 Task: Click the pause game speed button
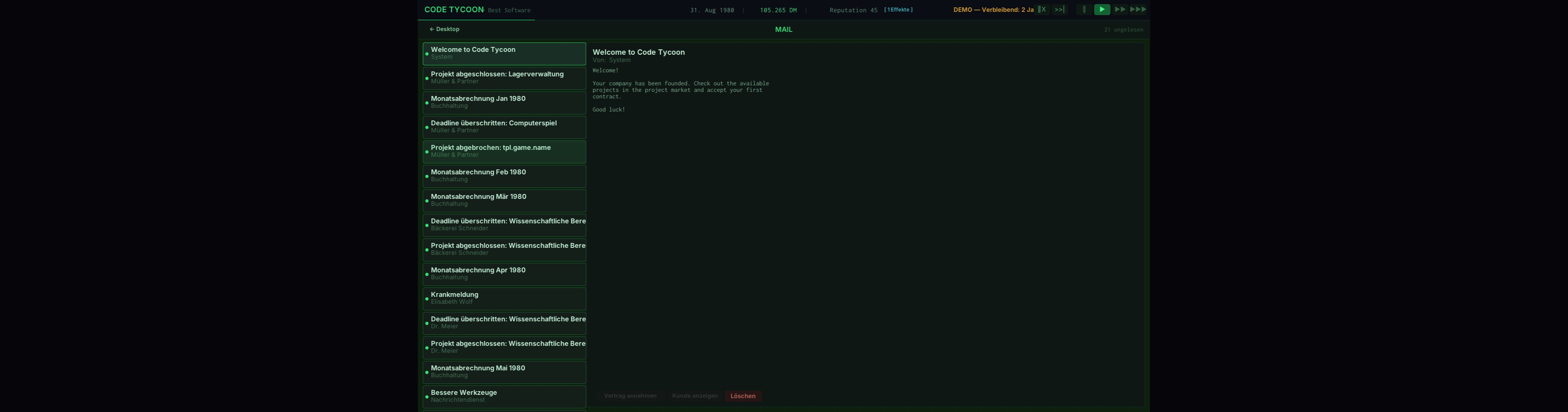point(1083,10)
